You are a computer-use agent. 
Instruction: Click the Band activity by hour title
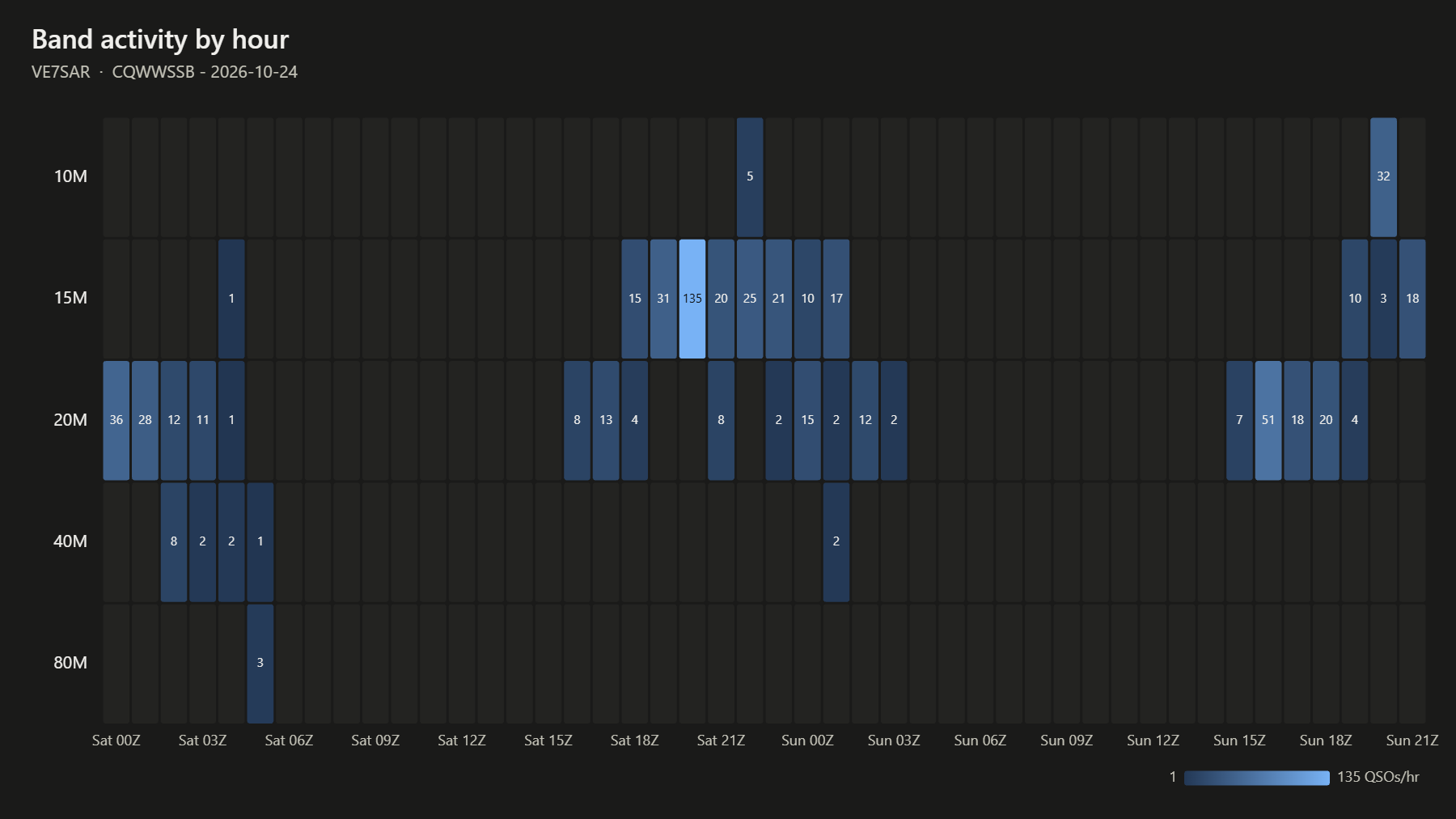click(x=160, y=40)
